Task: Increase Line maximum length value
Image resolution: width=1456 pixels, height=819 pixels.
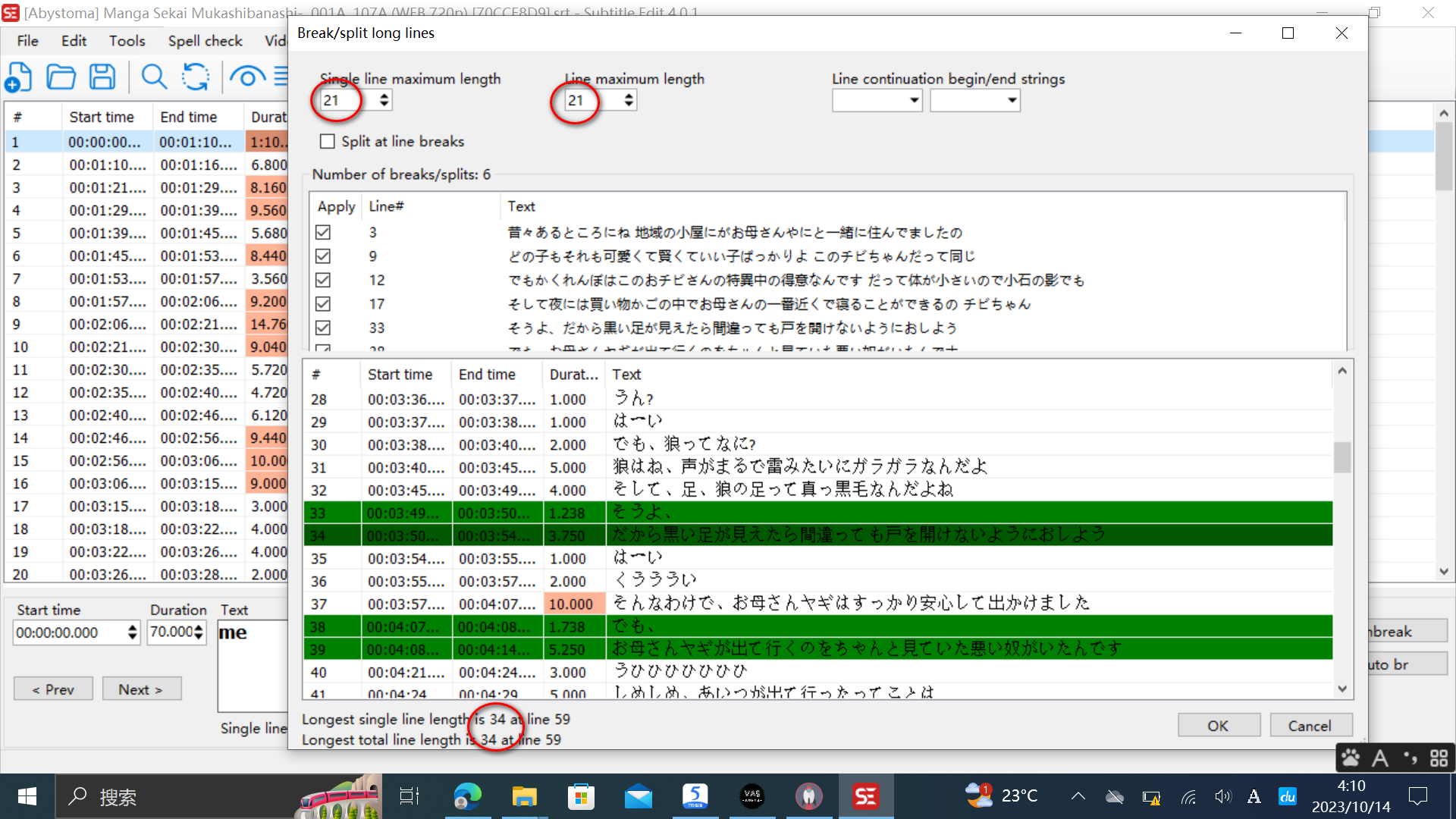Action: click(628, 95)
